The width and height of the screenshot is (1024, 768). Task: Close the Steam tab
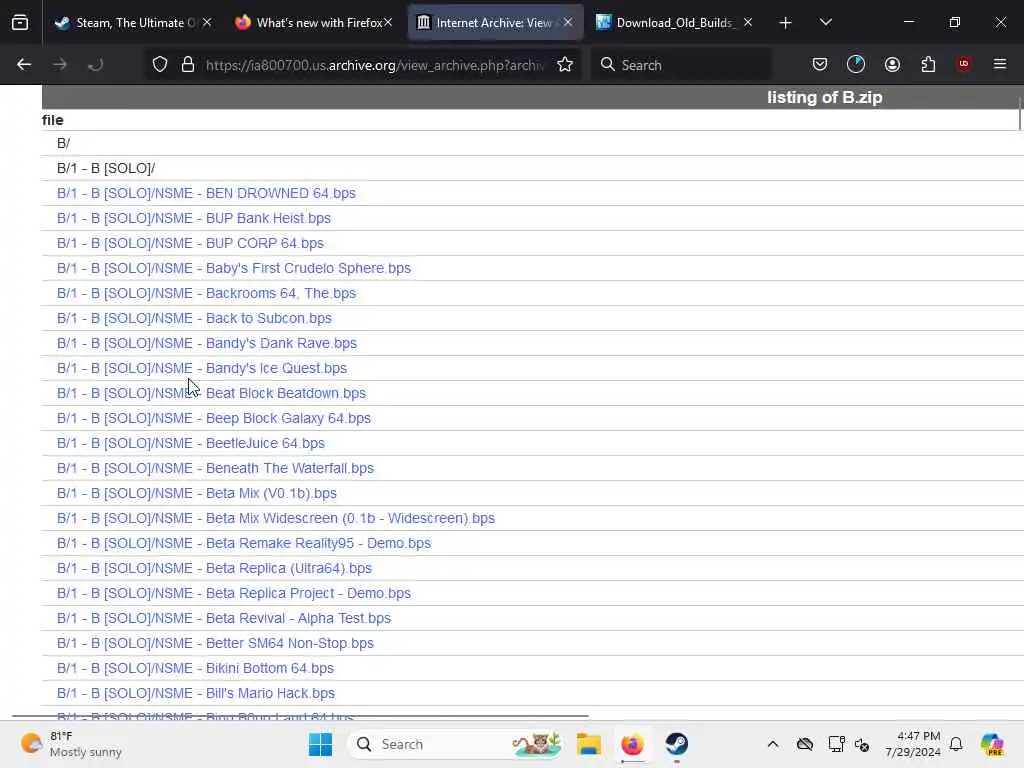207,23
